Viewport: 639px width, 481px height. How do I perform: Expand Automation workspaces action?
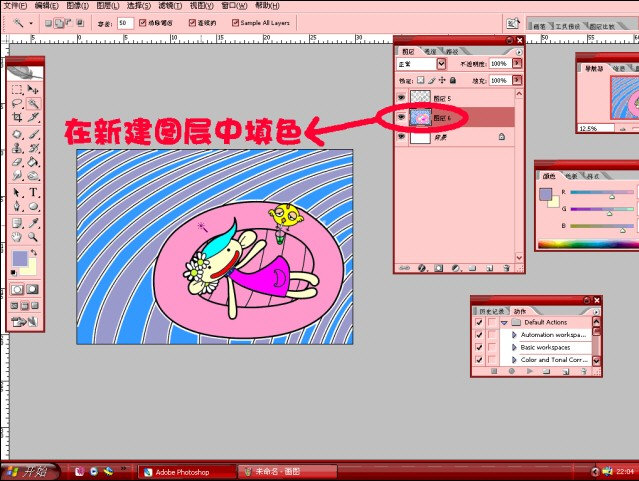pyautogui.click(x=514, y=335)
